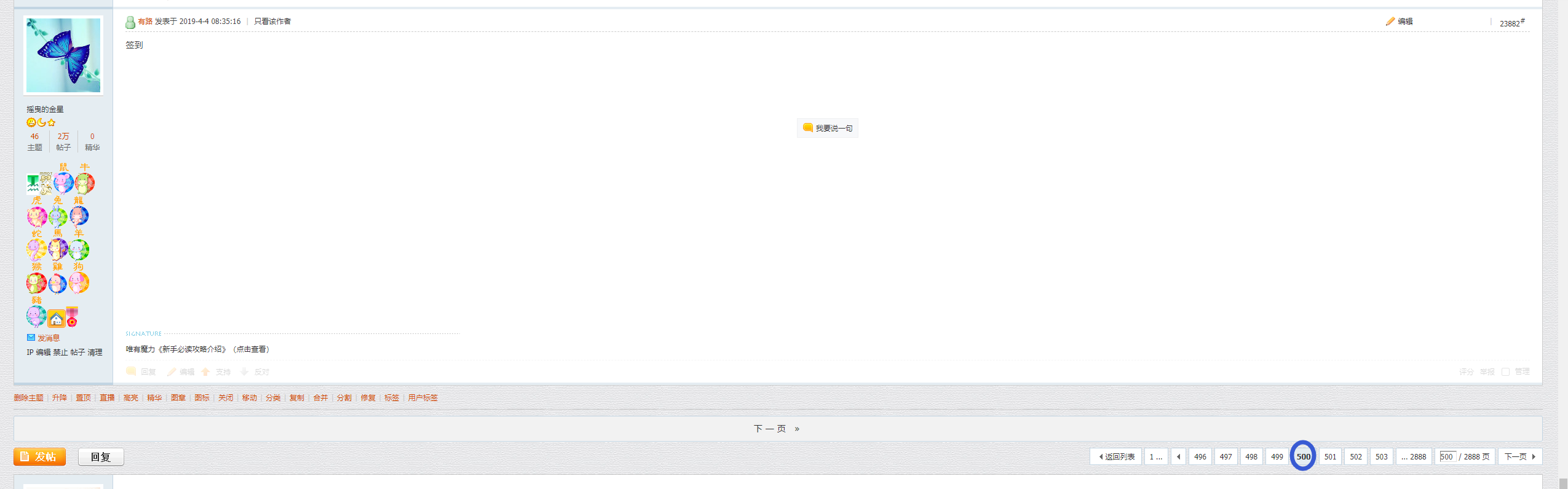The height and width of the screenshot is (489, 1568).
Task: Click the snake zodiac medal icon
Action: (x=36, y=249)
